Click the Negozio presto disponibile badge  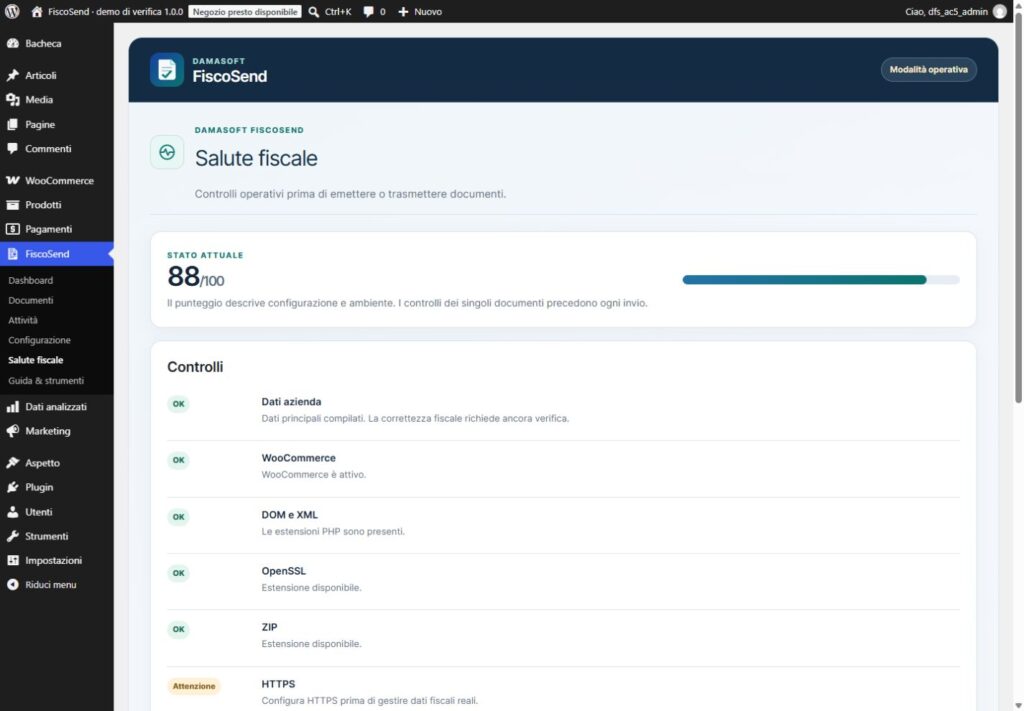click(245, 12)
